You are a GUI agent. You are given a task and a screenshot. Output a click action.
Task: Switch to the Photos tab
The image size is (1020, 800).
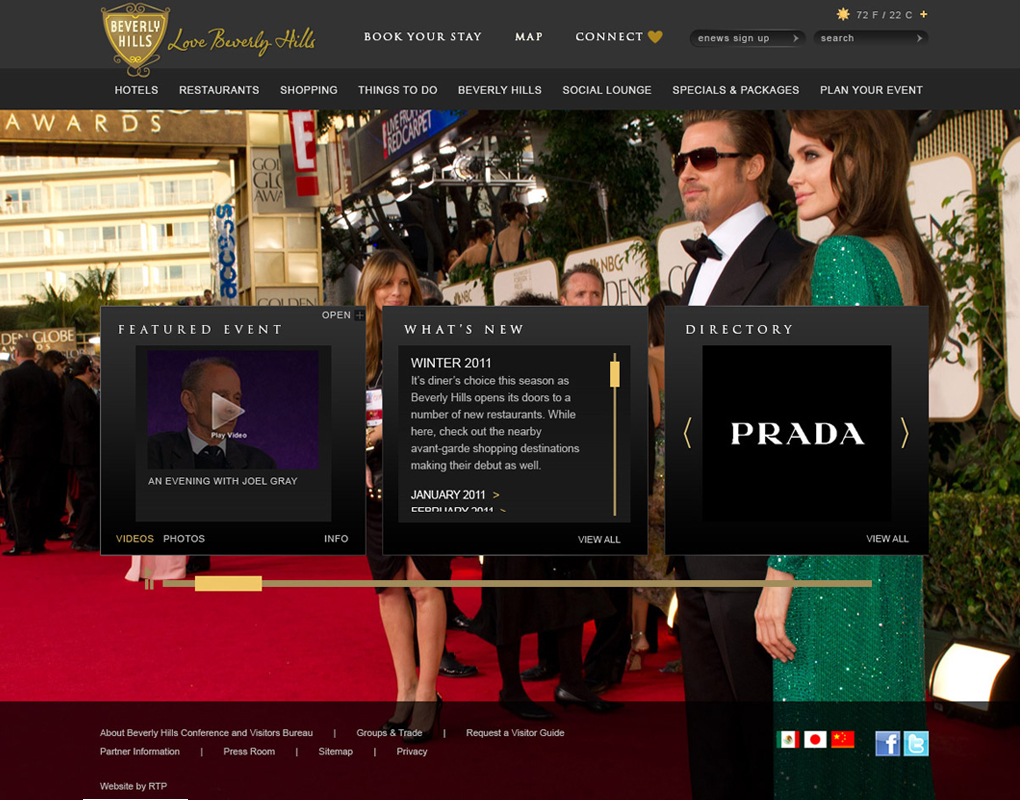(184, 539)
